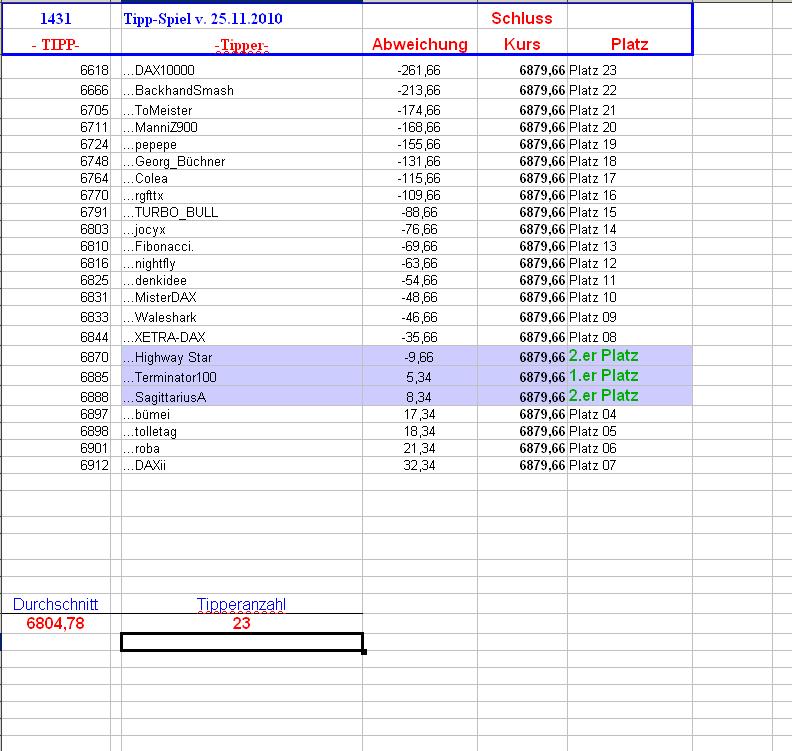Select the rgfttx tipper cell
Screen dimensions: 792x751
242,195
